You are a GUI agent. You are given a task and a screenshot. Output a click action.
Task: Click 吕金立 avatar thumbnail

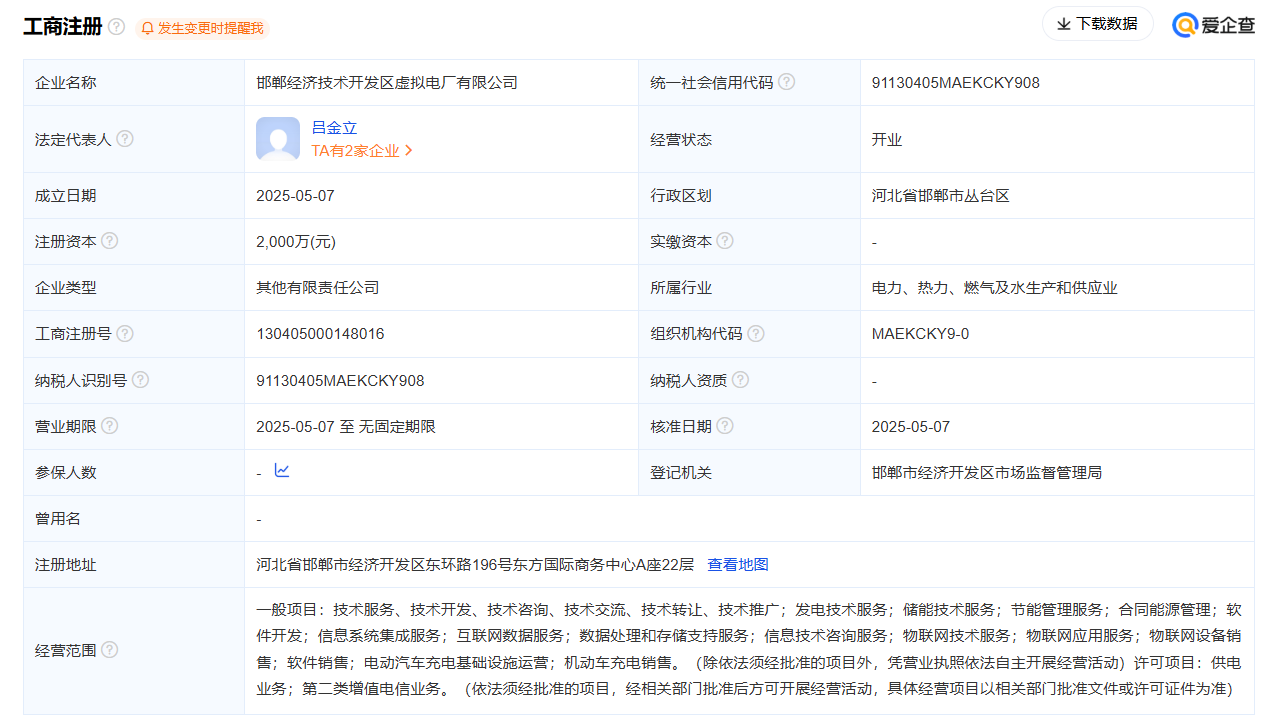(x=278, y=139)
